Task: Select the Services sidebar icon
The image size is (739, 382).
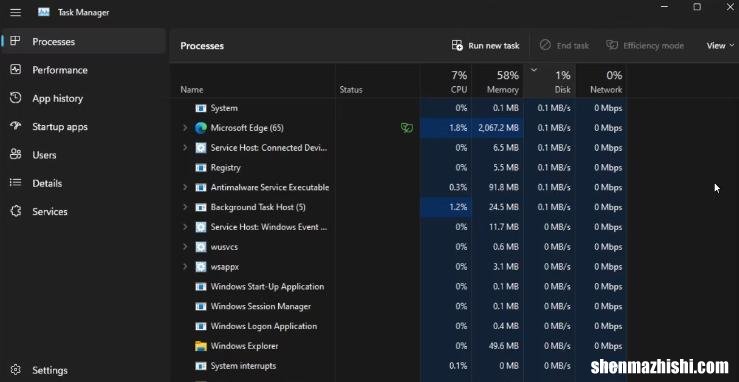Action: [16, 211]
